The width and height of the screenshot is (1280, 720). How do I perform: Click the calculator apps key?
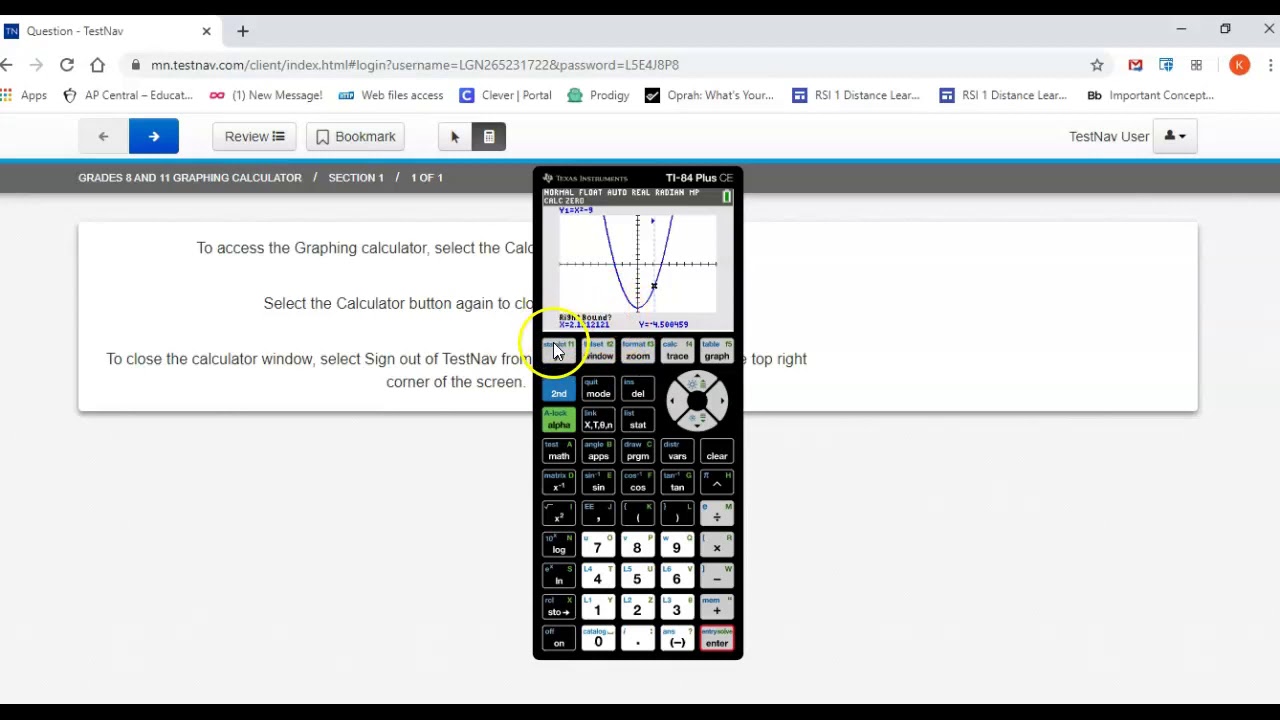(598, 451)
